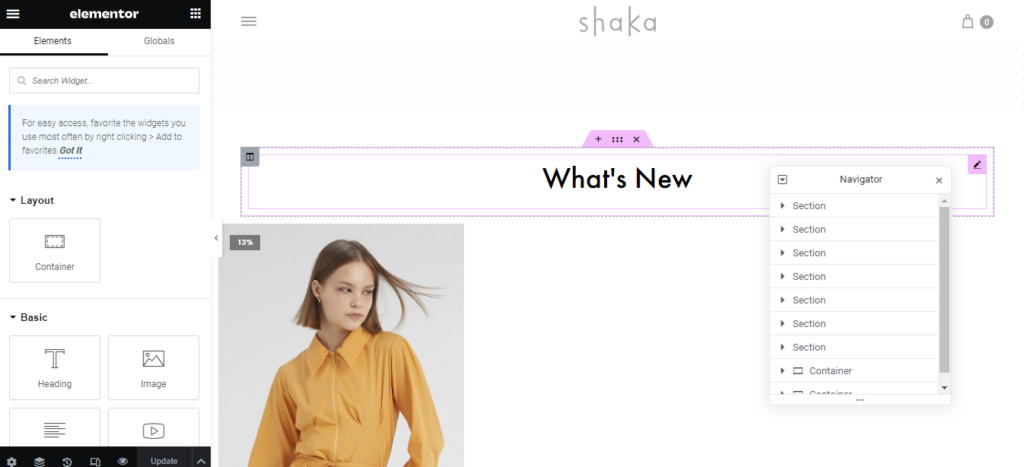Open the History icon in the bottom bar
This screenshot has width=1024, height=467.
67,461
